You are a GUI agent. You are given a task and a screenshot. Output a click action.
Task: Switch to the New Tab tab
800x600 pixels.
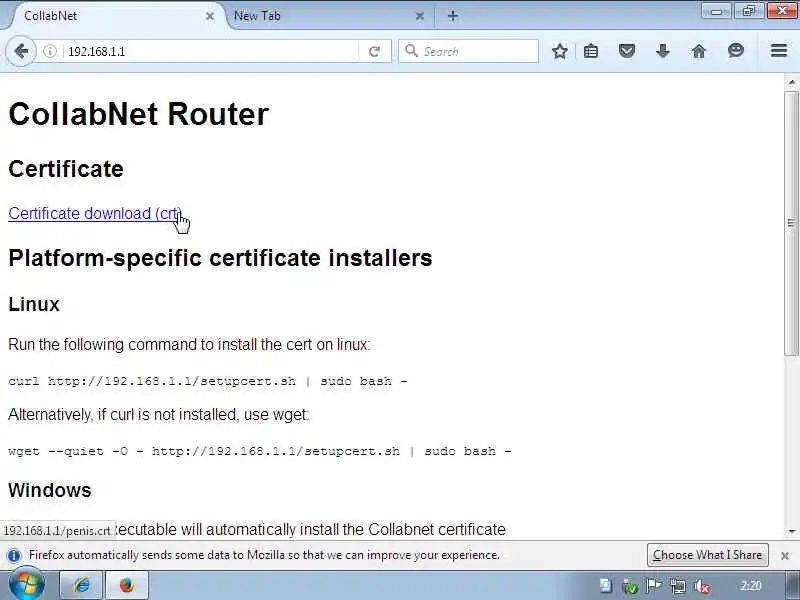click(327, 16)
